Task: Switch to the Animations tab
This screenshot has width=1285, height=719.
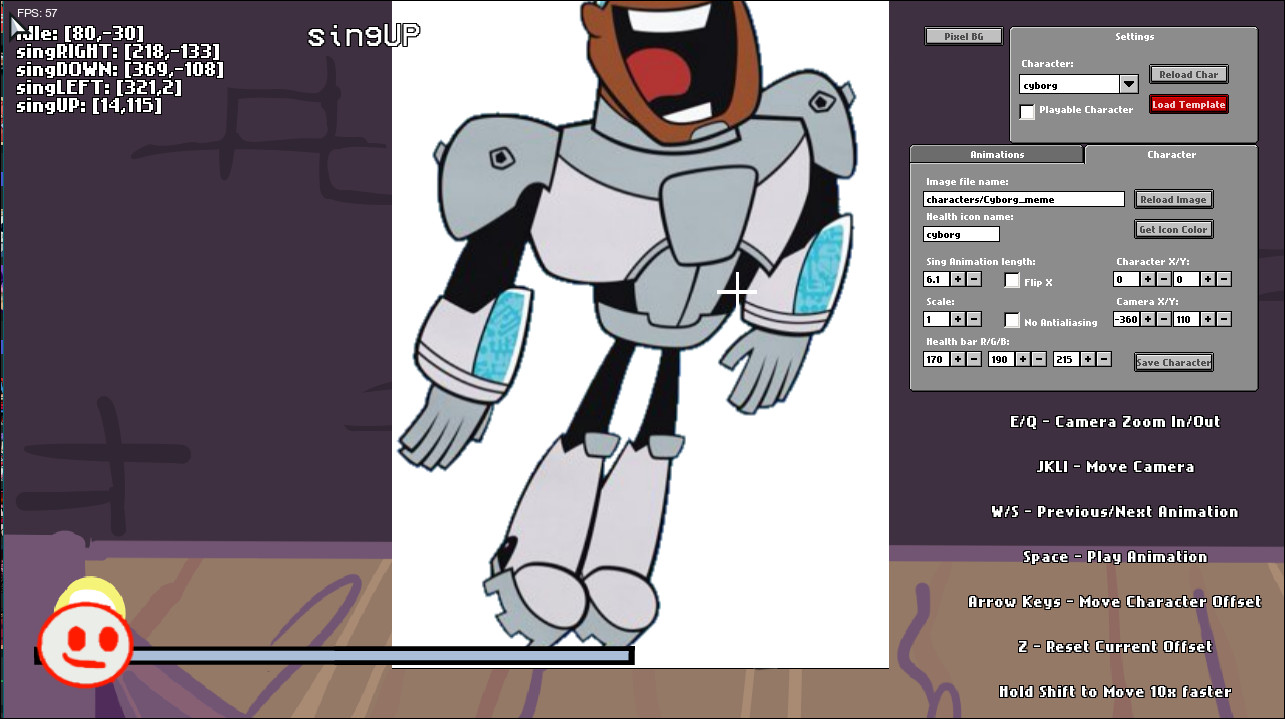Action: (x=997, y=155)
